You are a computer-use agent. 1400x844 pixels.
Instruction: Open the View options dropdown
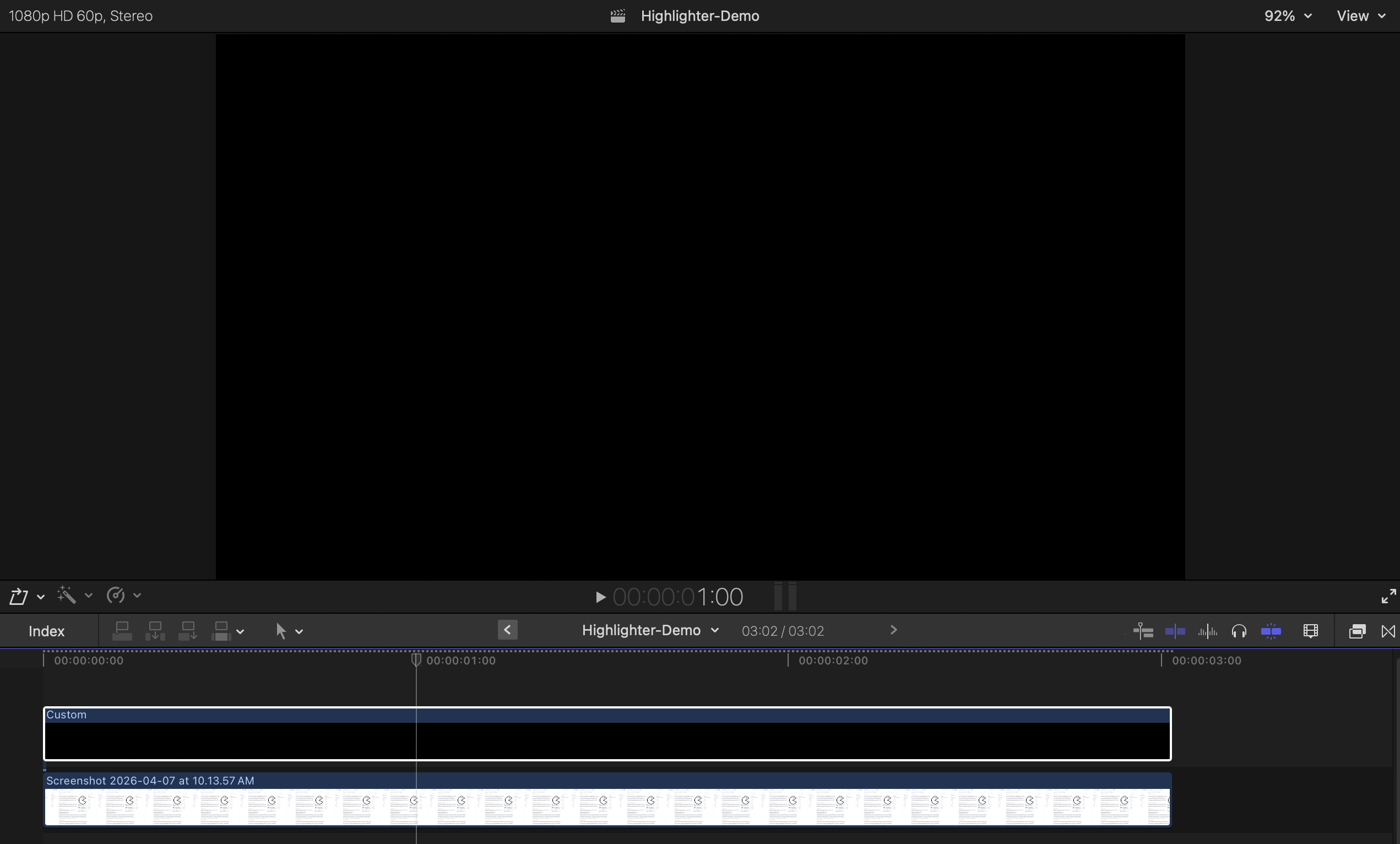click(x=1360, y=16)
